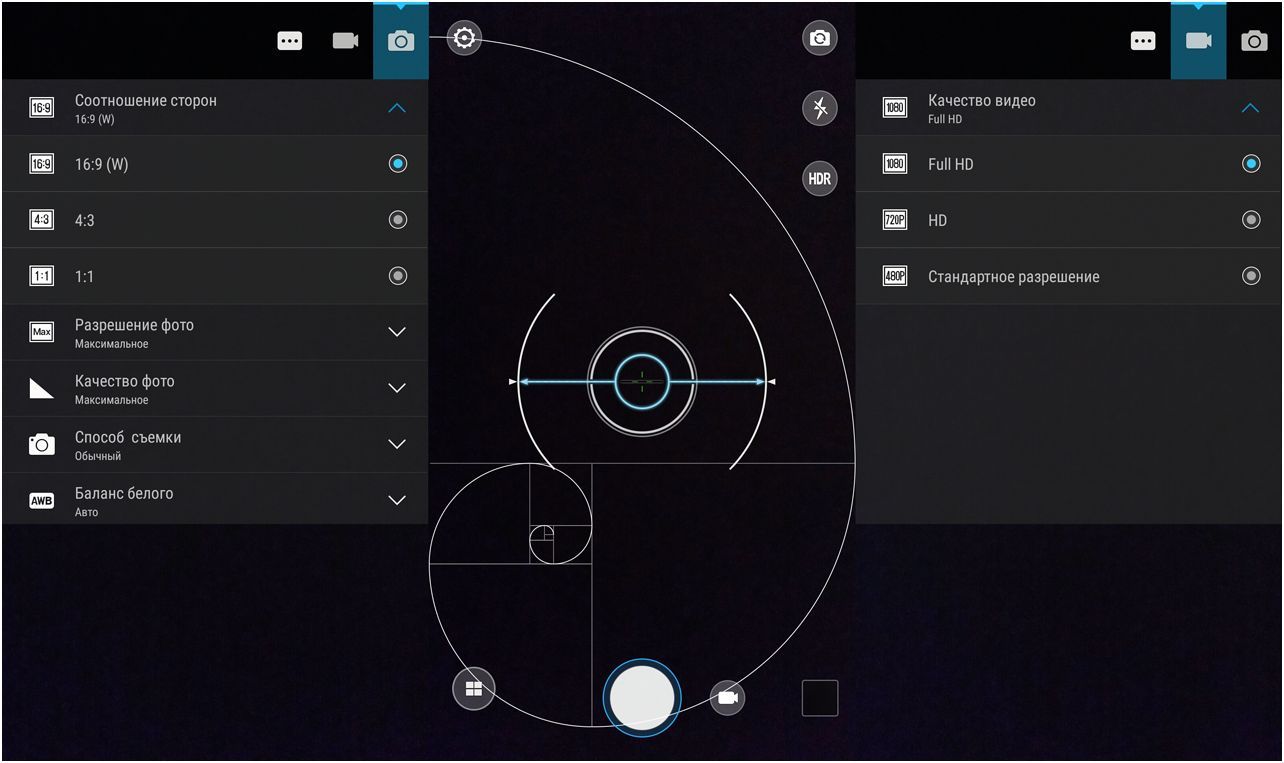Start video recording with camcorder button
The height and width of the screenshot is (763, 1284).
[x=727, y=697]
